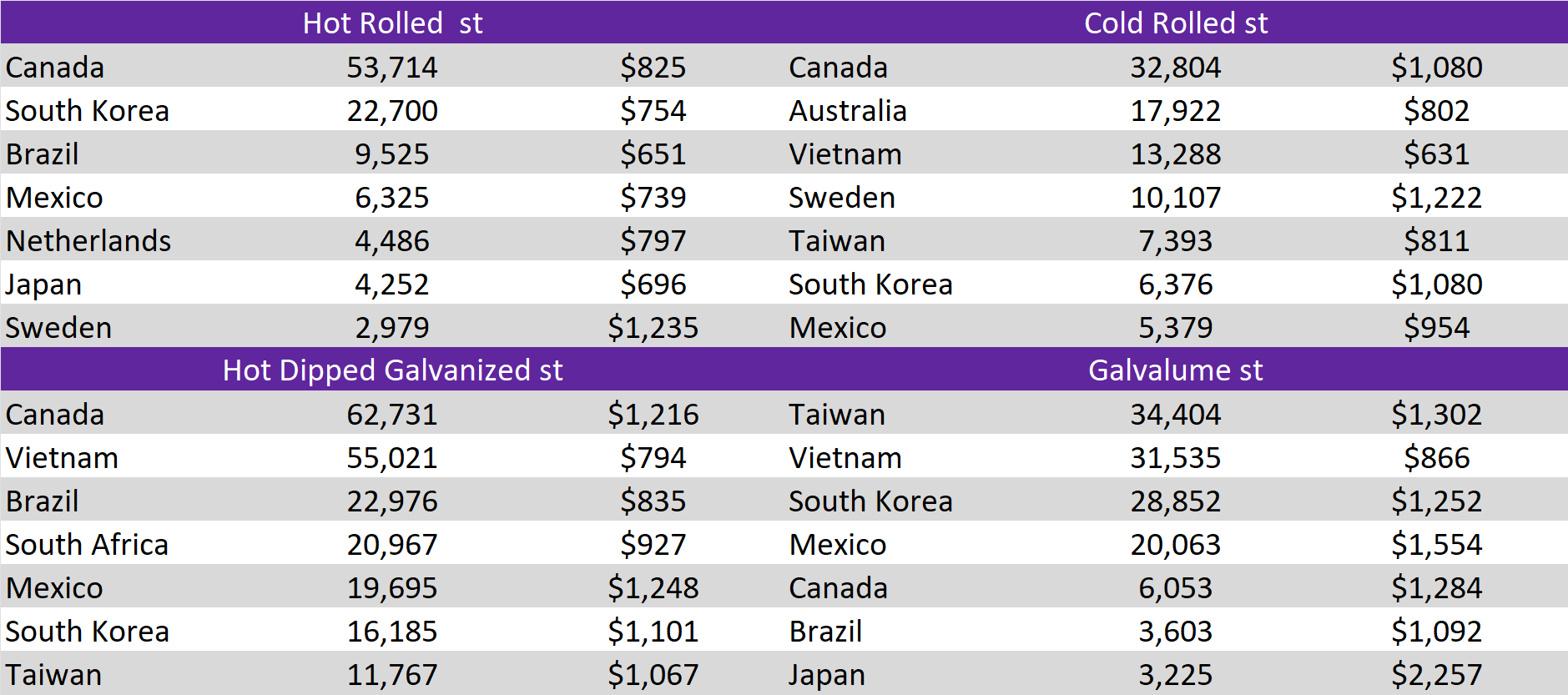Select the 13,288 Vietnam Cold Rolled volume
Screen dimensions: 1568x695
(1175, 154)
